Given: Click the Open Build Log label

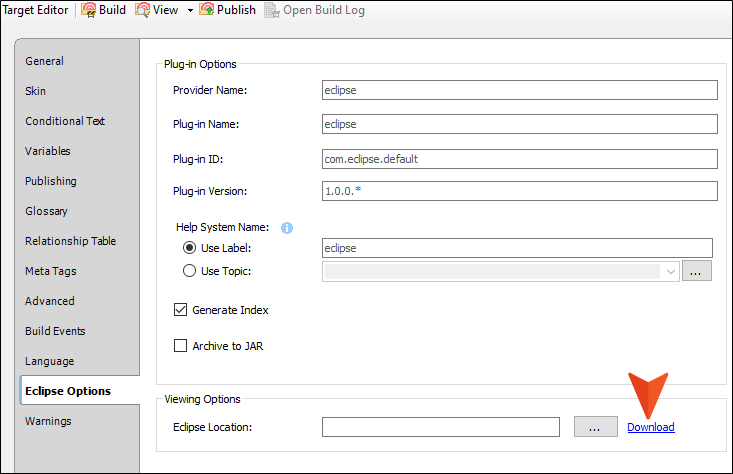Looking at the screenshot, I should click(x=323, y=10).
